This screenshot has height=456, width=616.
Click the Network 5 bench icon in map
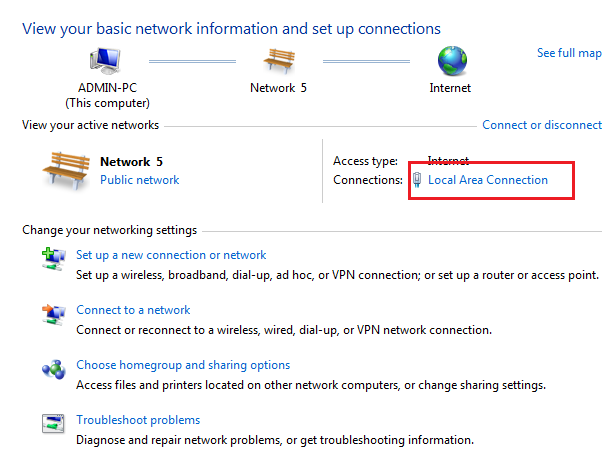coord(279,60)
